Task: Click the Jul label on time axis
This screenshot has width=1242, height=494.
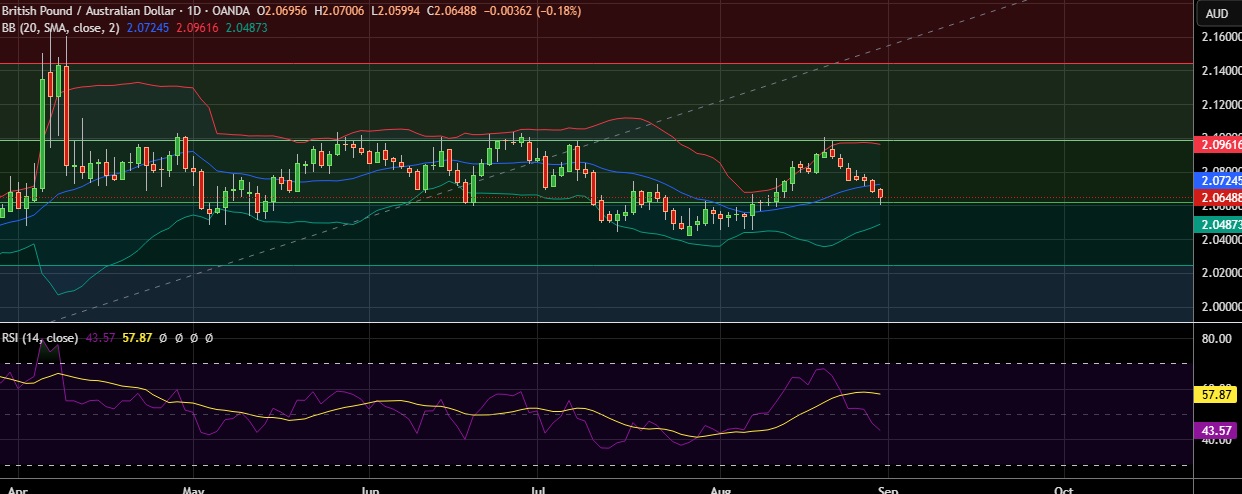Action: [538, 490]
